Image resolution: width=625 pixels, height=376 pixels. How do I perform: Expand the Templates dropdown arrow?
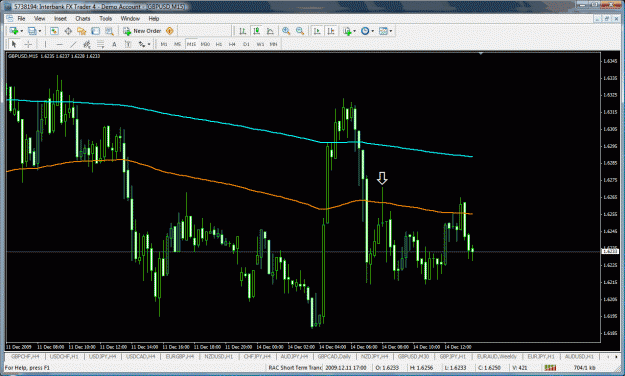tap(391, 31)
